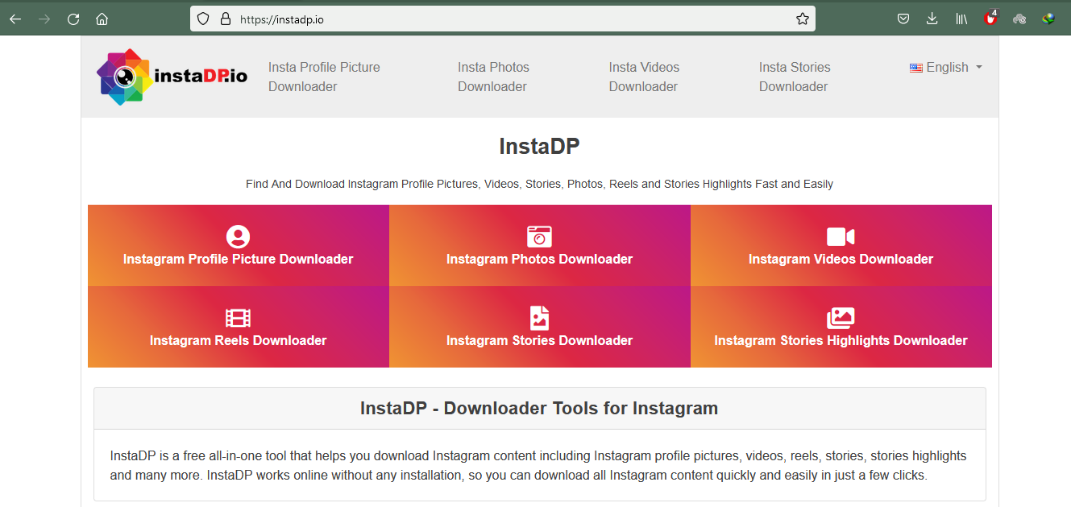
Task: Click the red extension icon with badge 4
Action: [x=990, y=18]
